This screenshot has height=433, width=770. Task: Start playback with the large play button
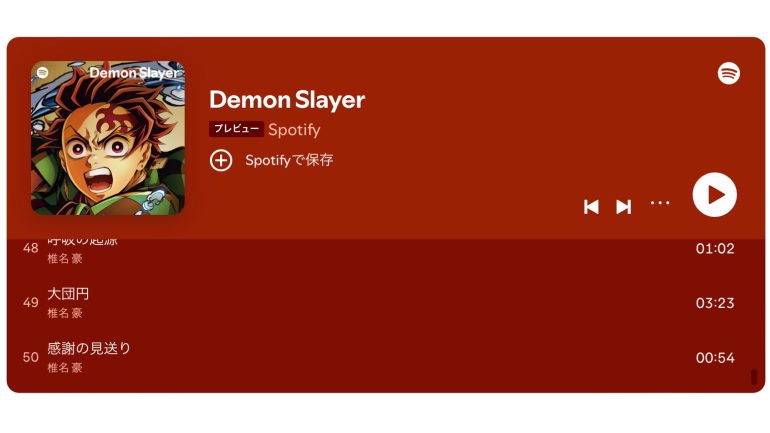click(715, 194)
